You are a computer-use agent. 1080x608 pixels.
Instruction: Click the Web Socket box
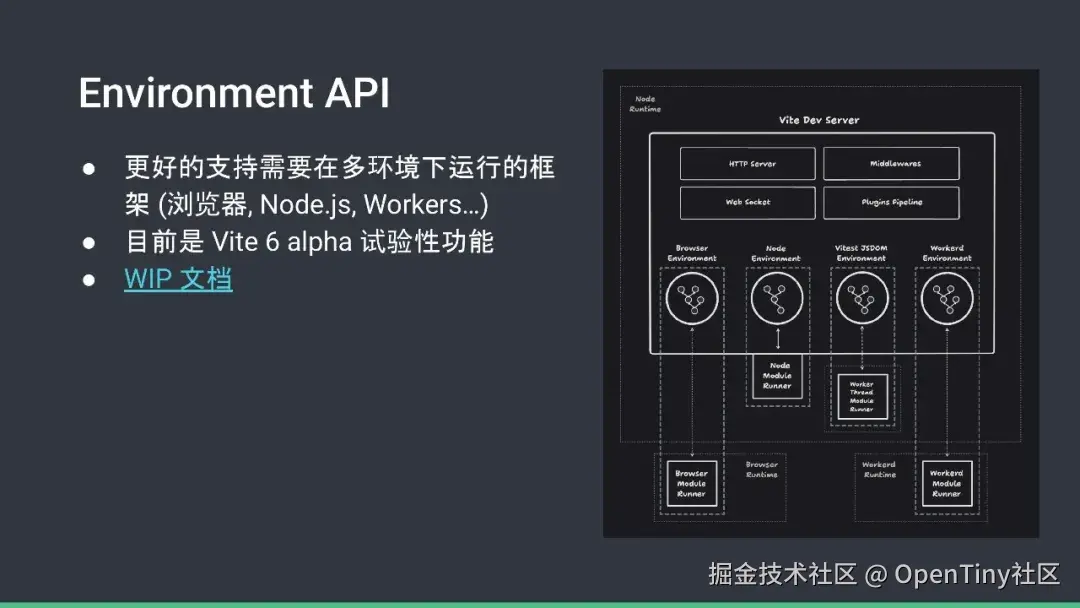coord(747,202)
